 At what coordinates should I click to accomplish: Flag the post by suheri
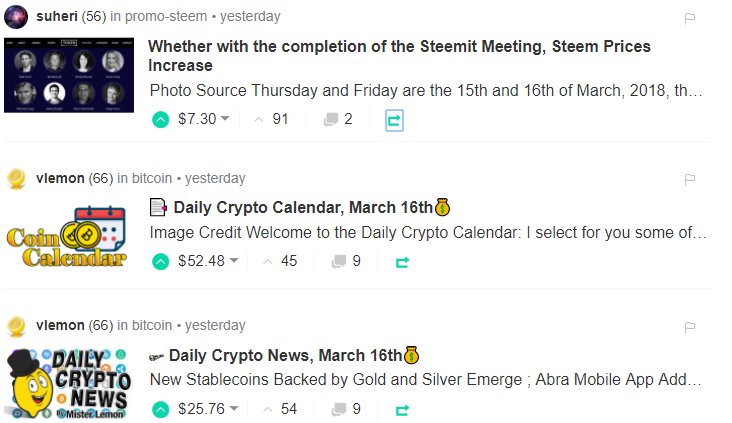(689, 18)
